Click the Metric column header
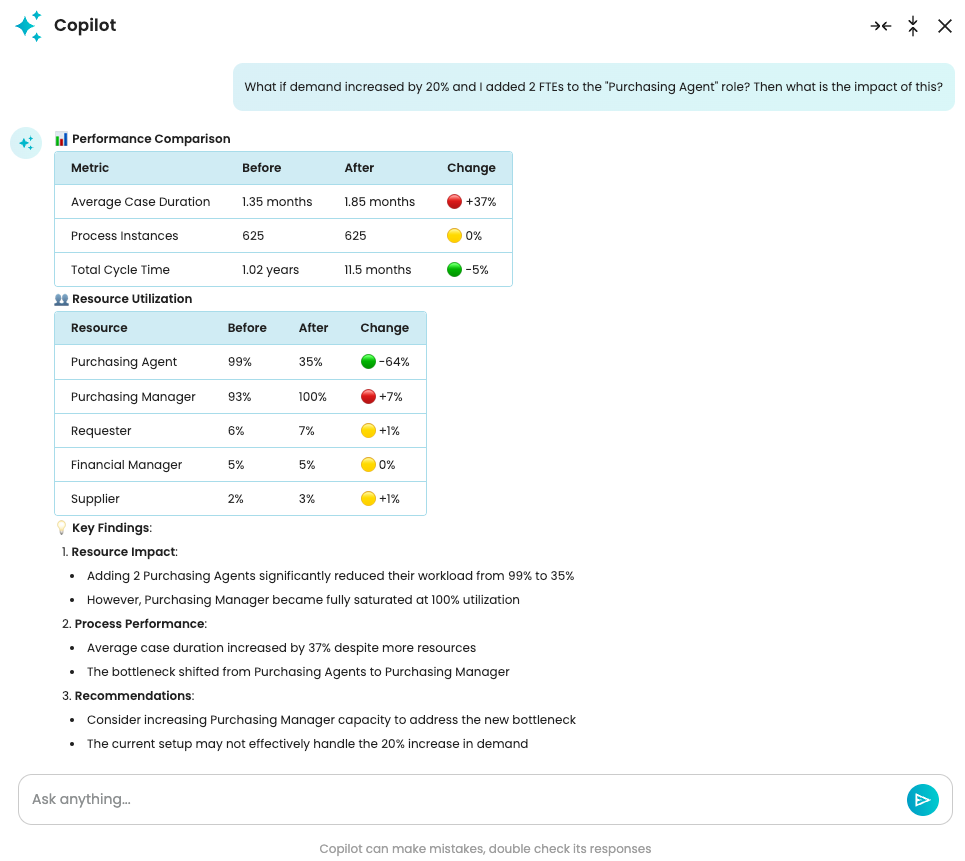 [x=90, y=168]
